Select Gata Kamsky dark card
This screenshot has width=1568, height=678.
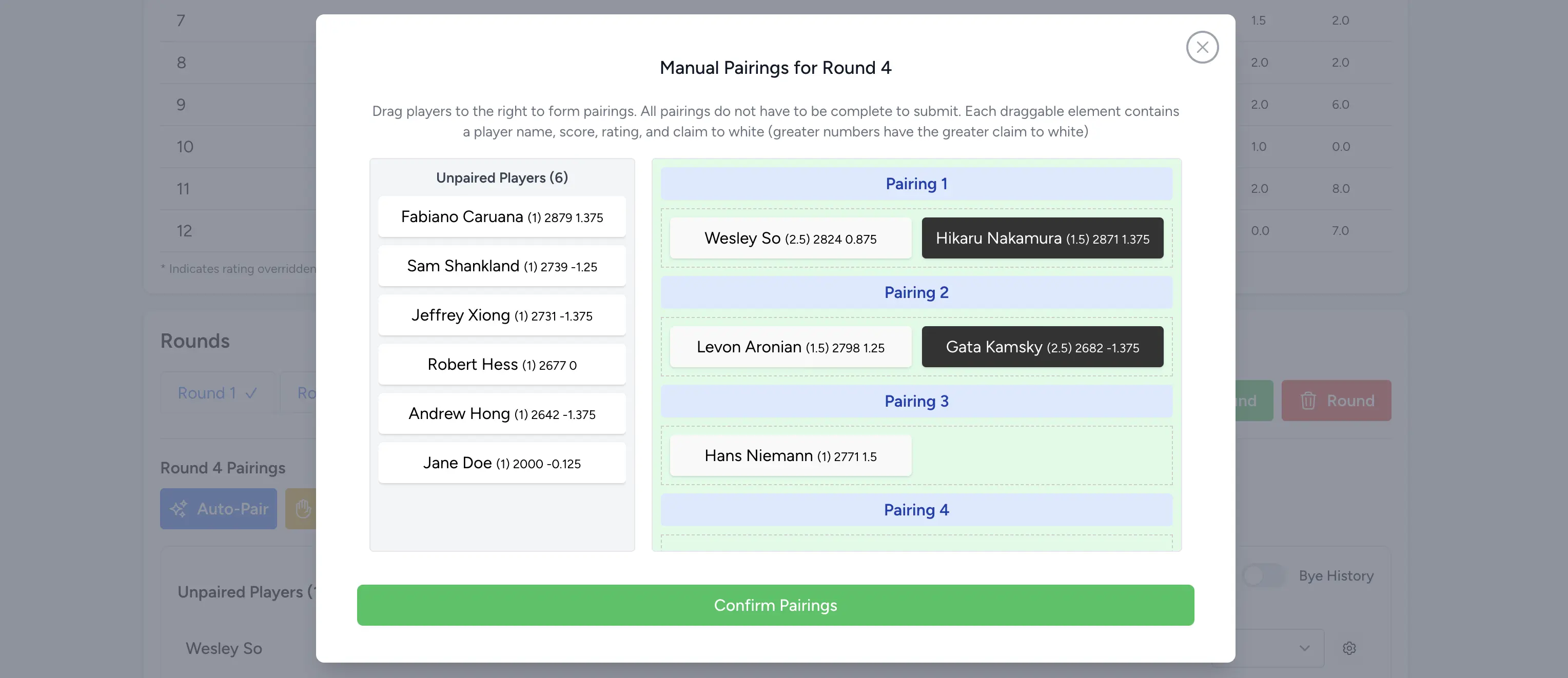click(x=1042, y=347)
